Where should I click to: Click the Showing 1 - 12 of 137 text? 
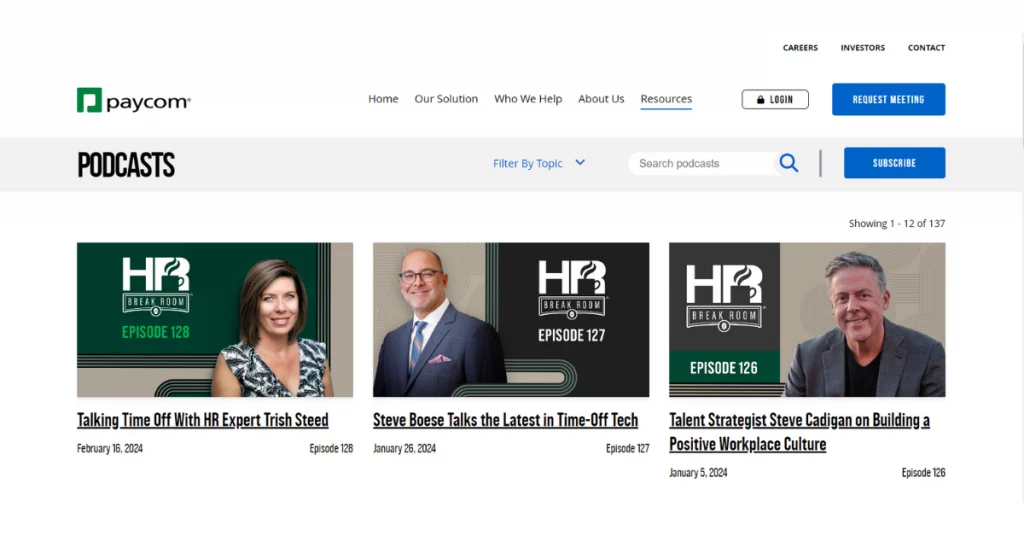pos(897,223)
